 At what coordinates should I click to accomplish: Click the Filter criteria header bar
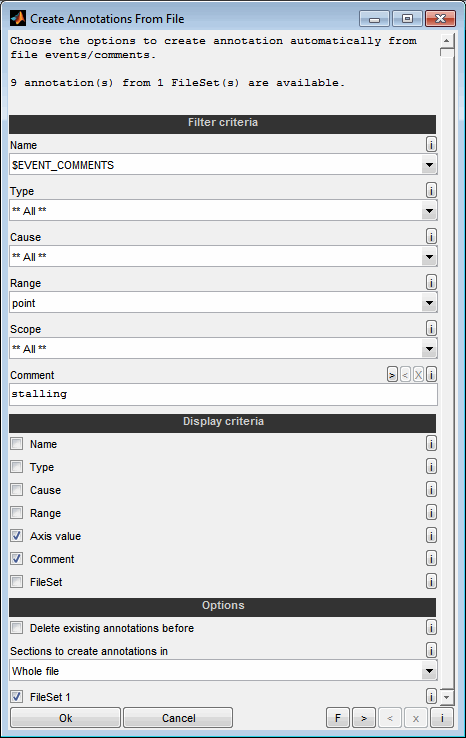pyautogui.click(x=223, y=123)
